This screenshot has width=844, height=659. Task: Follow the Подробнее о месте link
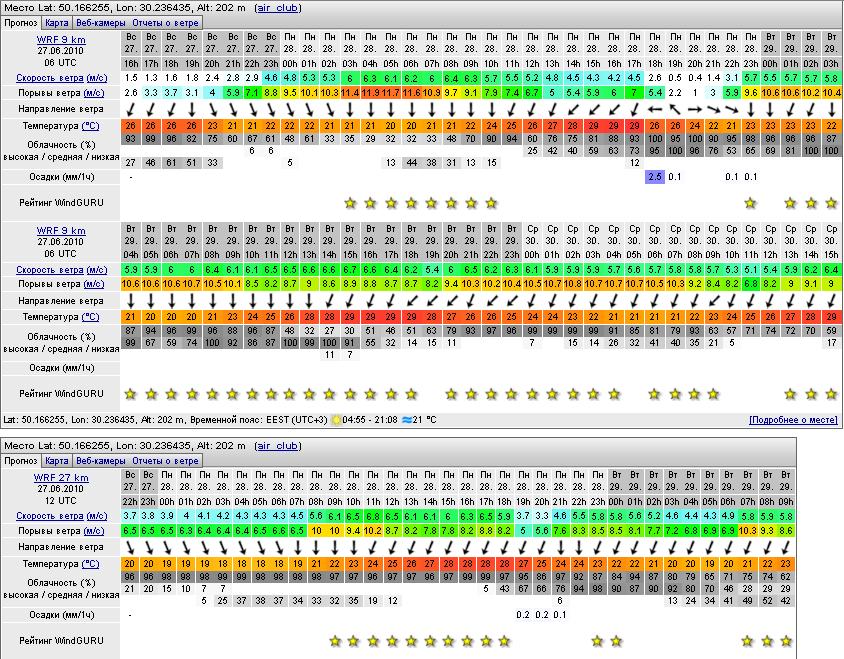pos(793,420)
